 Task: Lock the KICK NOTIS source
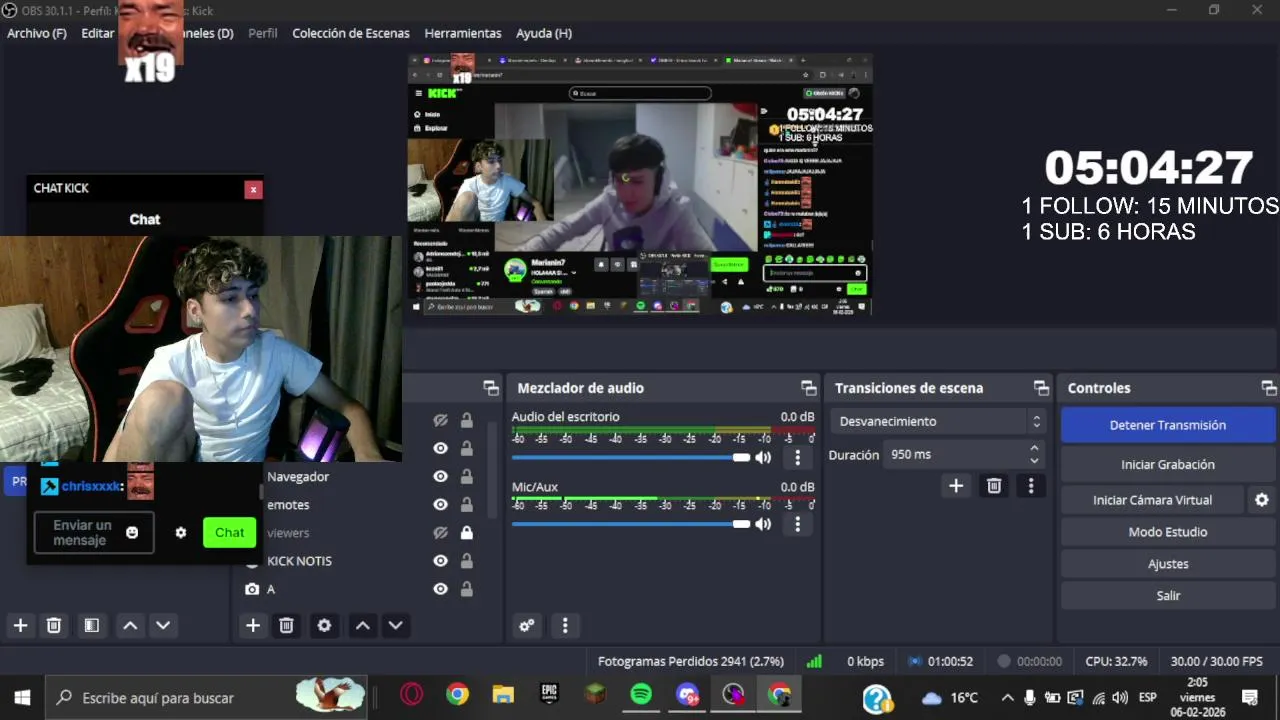coord(466,561)
